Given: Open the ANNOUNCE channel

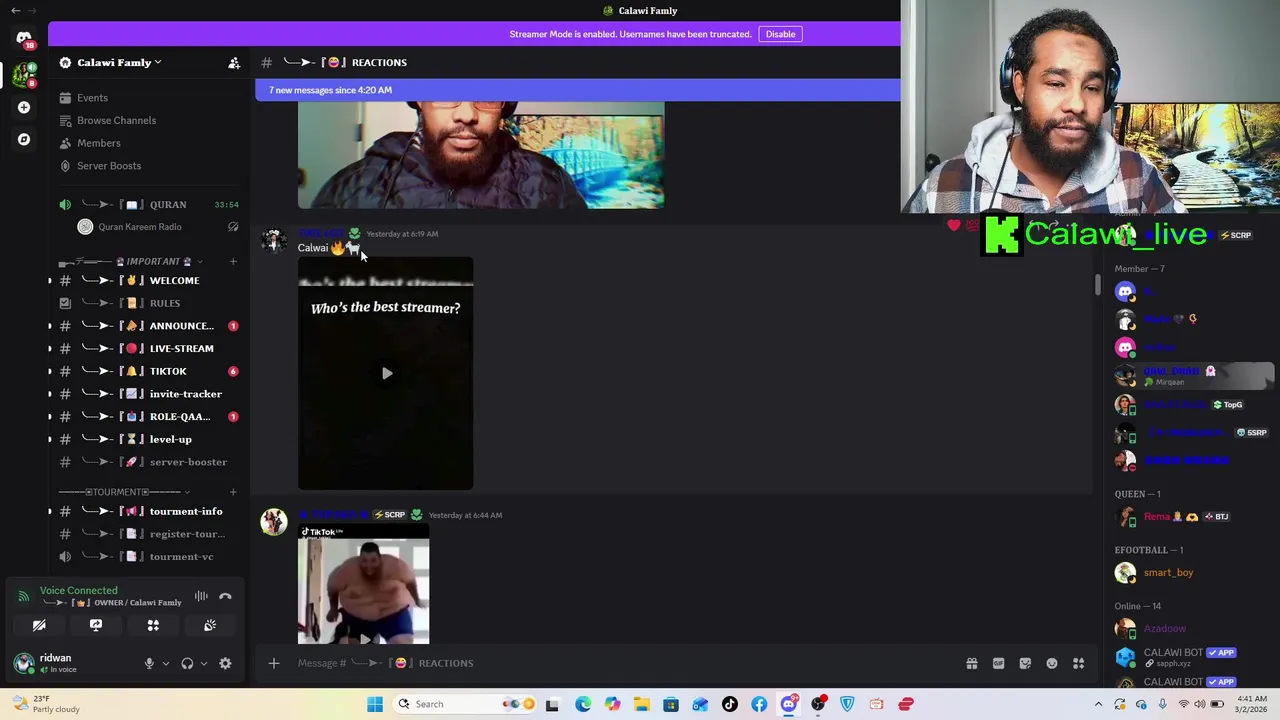Looking at the screenshot, I should [150, 326].
